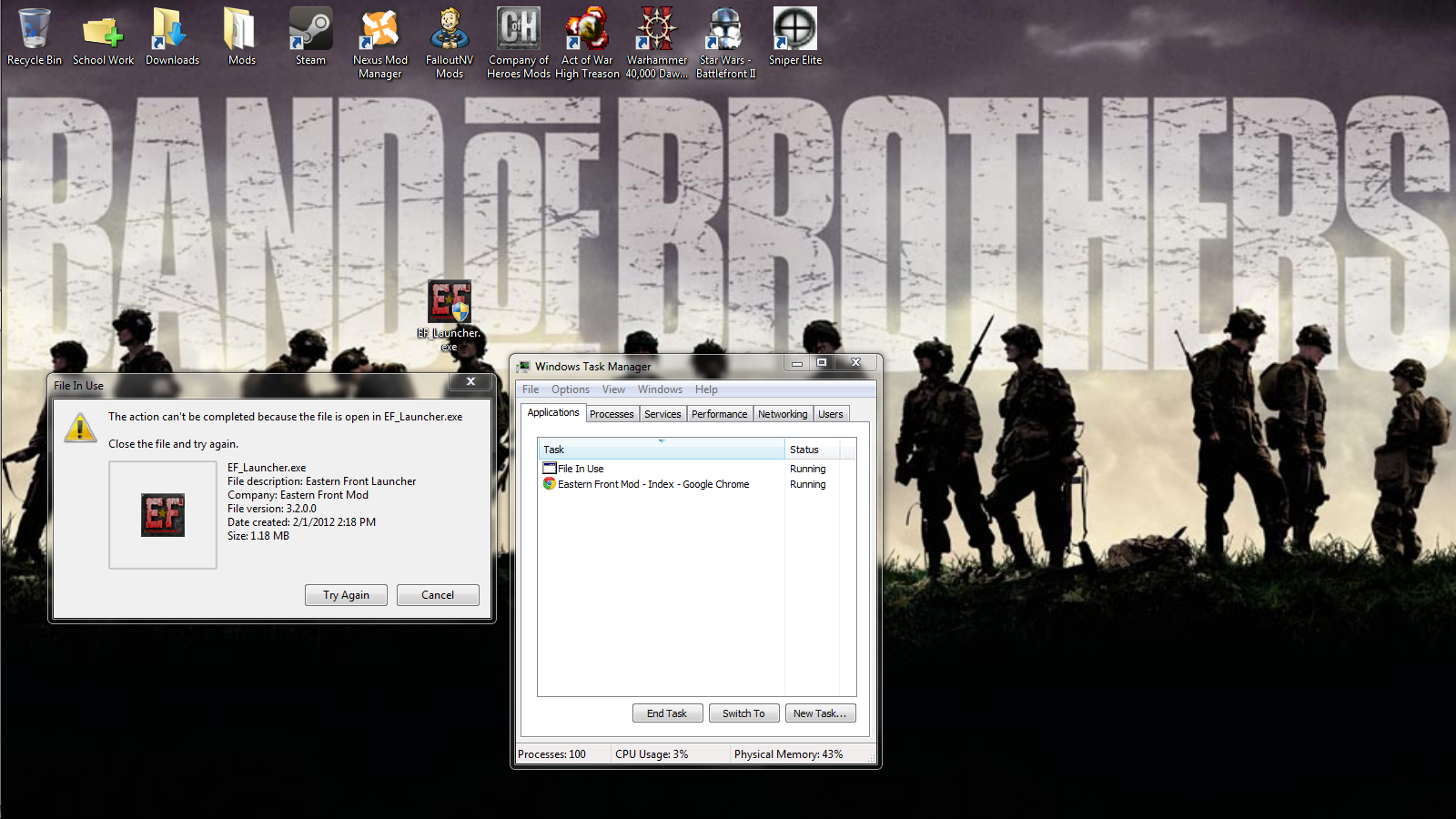Open the Help menu in Task Manager

pos(706,389)
